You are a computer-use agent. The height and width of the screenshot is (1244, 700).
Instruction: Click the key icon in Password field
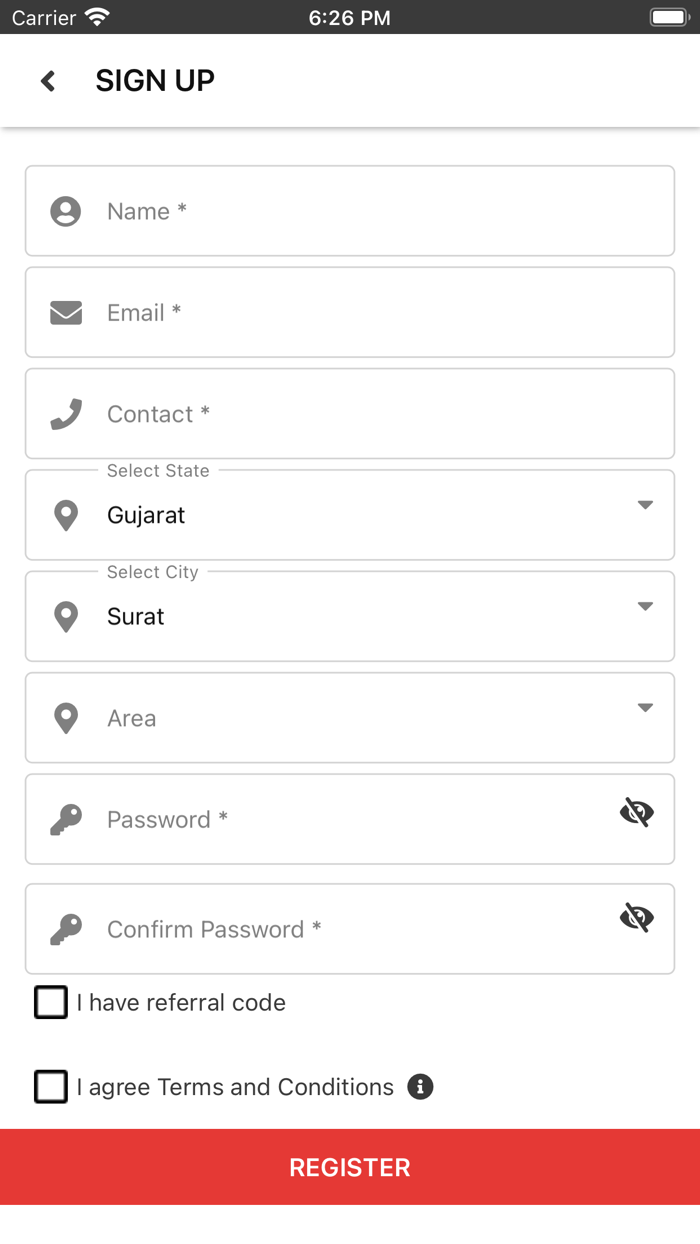(66, 820)
